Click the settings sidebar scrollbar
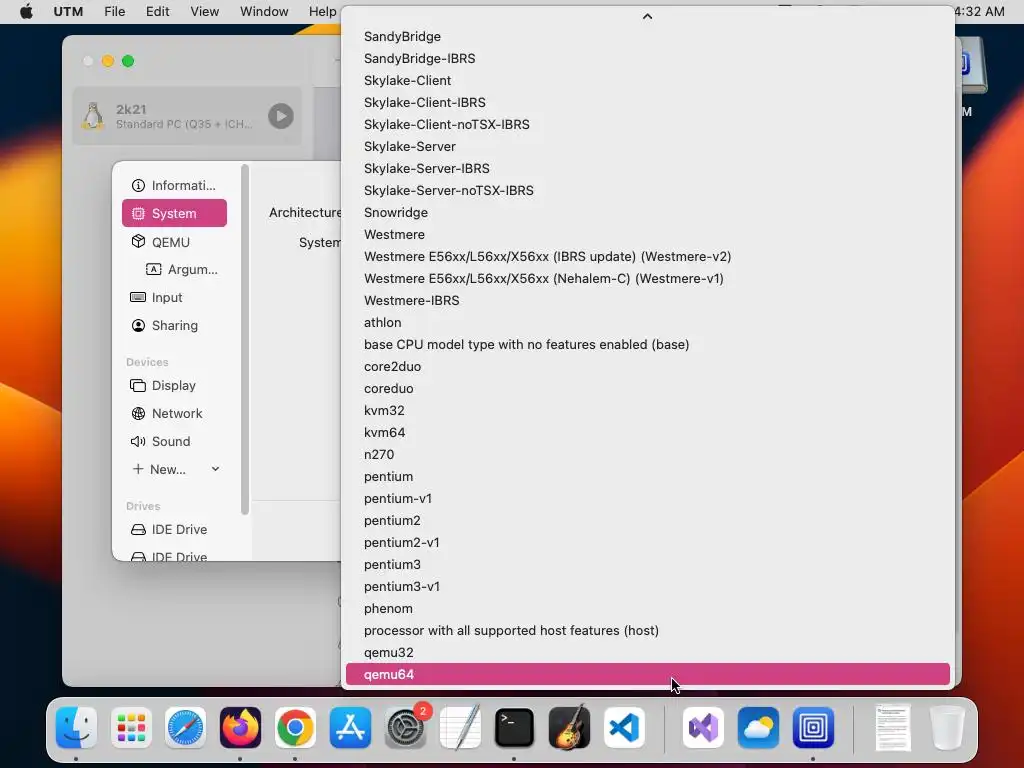The width and height of the screenshot is (1024, 768). [x=245, y=340]
